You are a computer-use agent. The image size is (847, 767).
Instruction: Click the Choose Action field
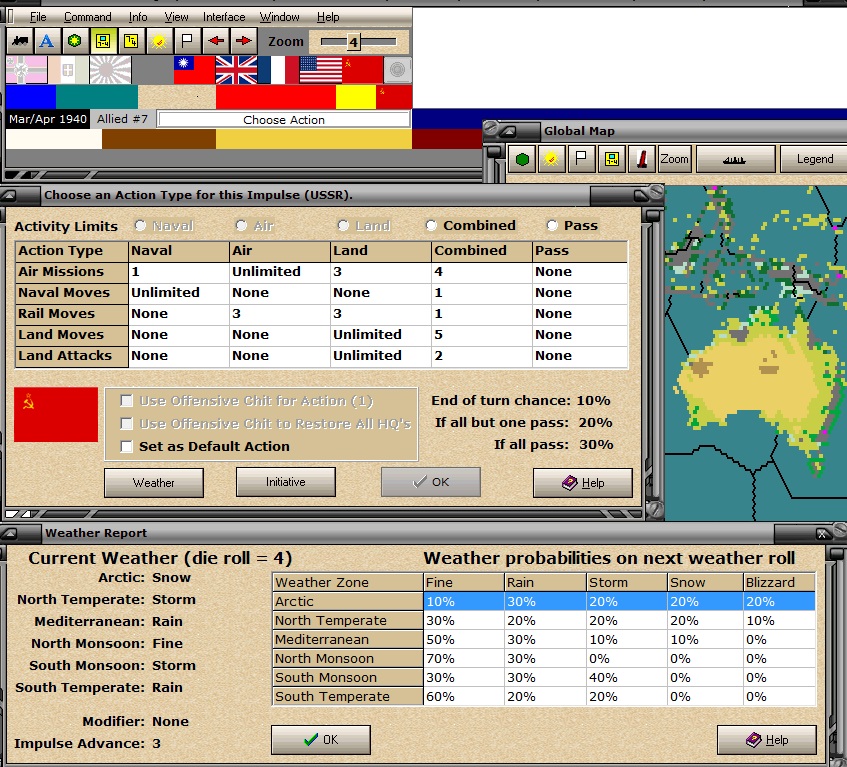coord(284,120)
